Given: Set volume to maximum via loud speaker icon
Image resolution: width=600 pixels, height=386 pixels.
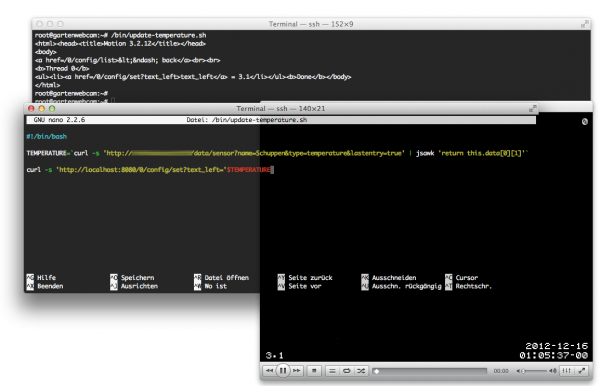Looking at the screenshot, I should point(552,371).
